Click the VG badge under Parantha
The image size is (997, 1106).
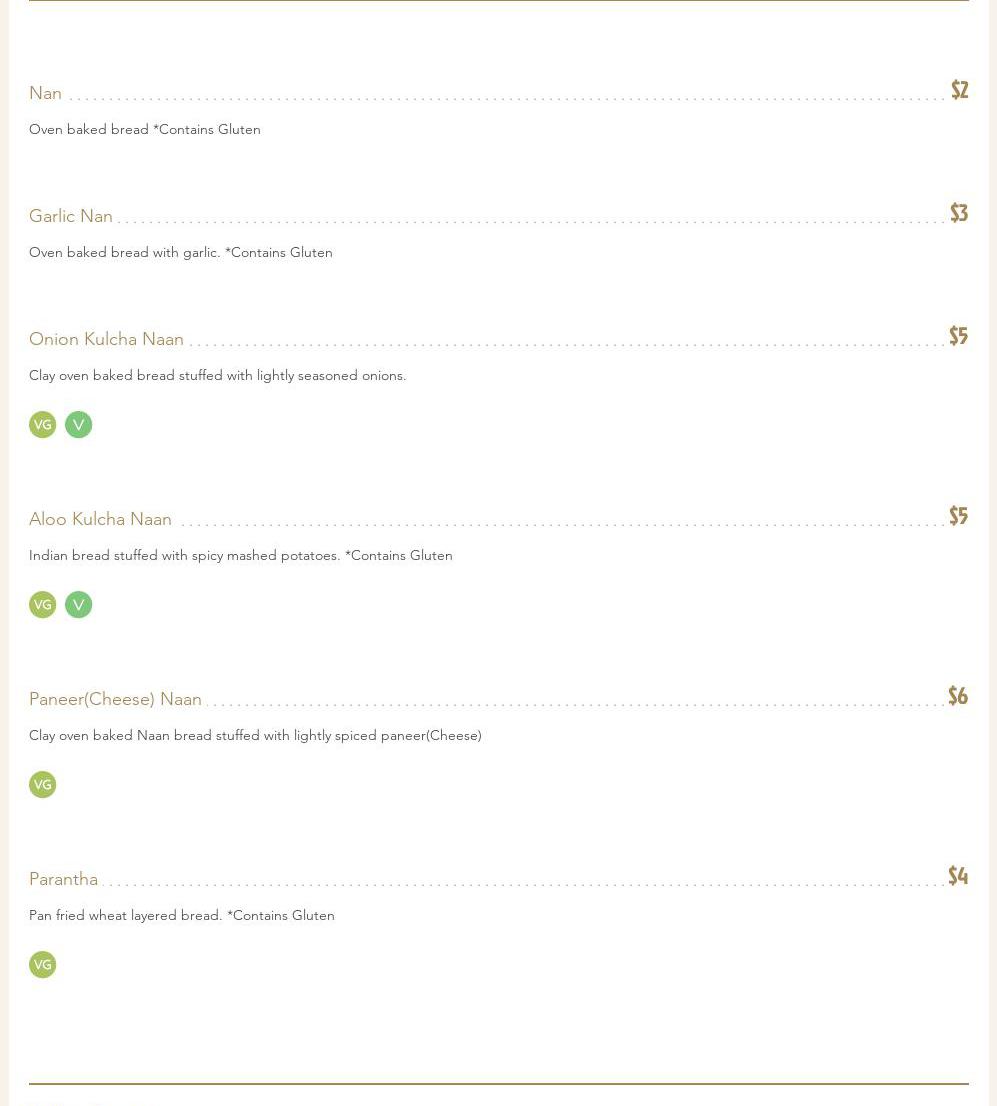pyautogui.click(x=42, y=965)
